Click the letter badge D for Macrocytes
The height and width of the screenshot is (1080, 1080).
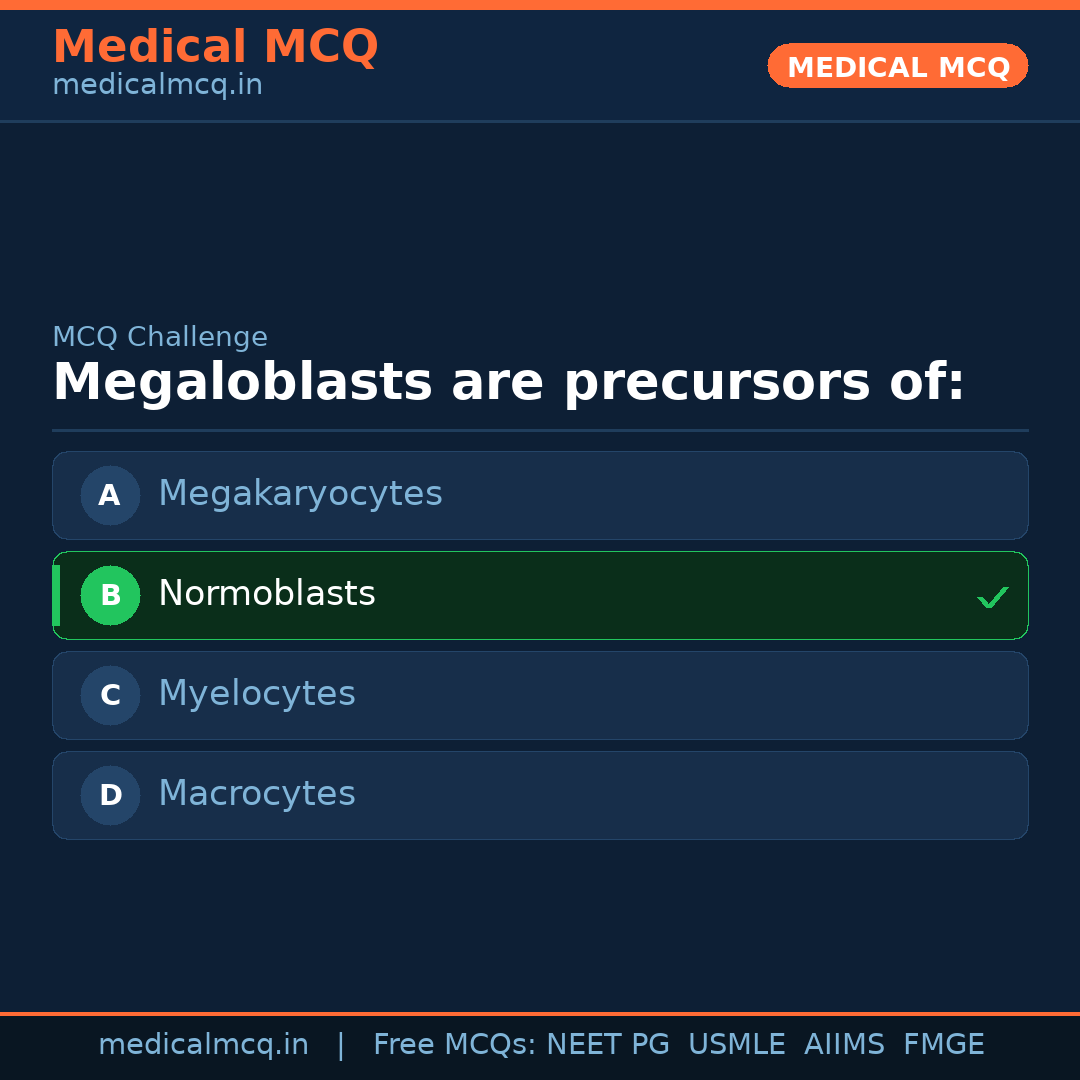(x=110, y=795)
